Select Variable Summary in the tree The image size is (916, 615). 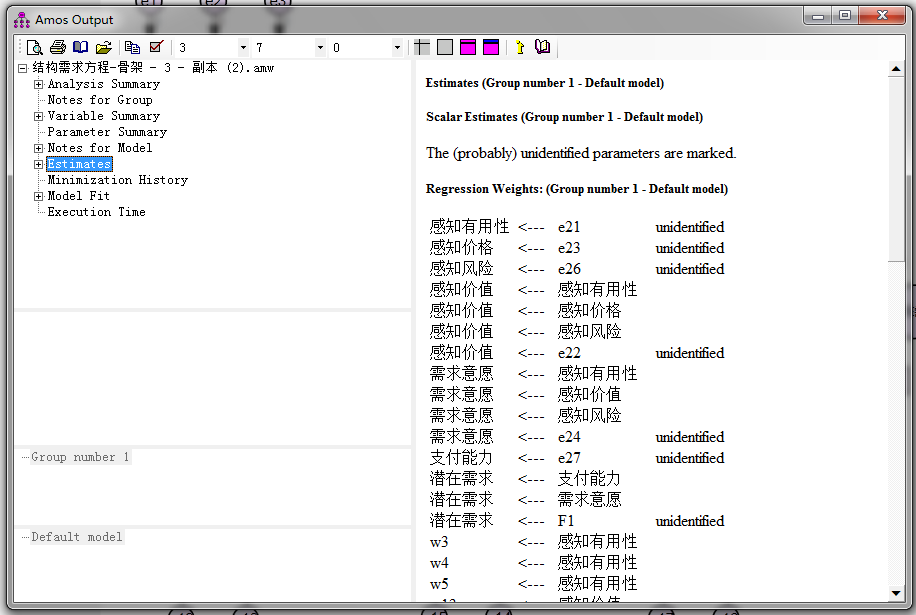point(103,116)
